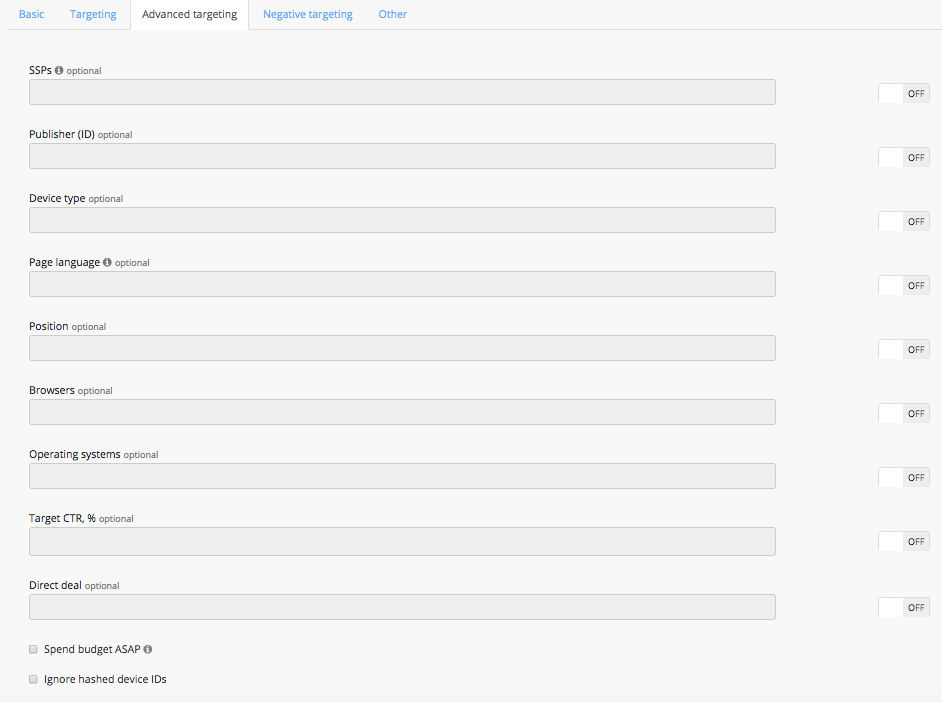Switch on the Target CTR toggle

[x=903, y=541]
